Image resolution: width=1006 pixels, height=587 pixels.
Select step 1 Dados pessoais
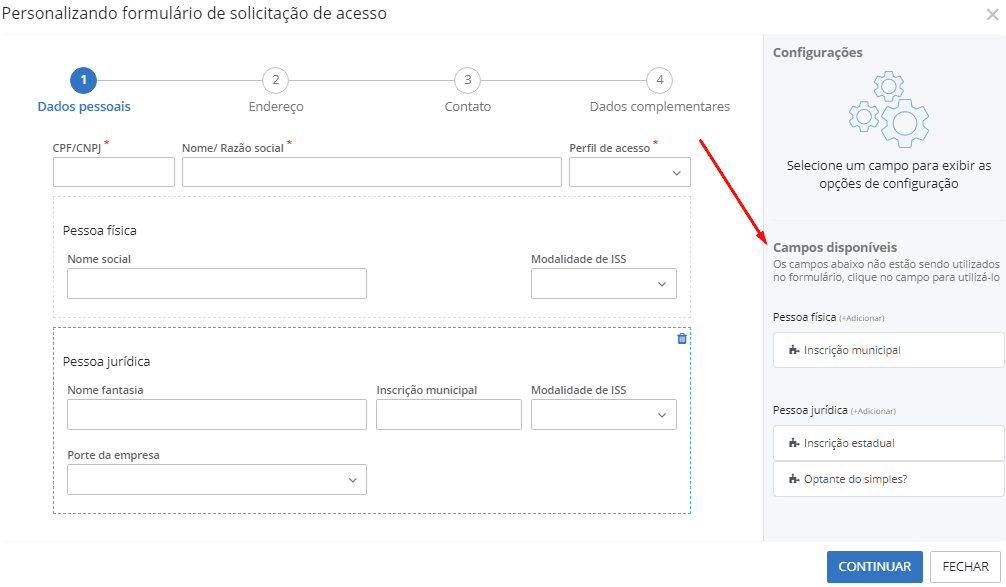click(84, 81)
